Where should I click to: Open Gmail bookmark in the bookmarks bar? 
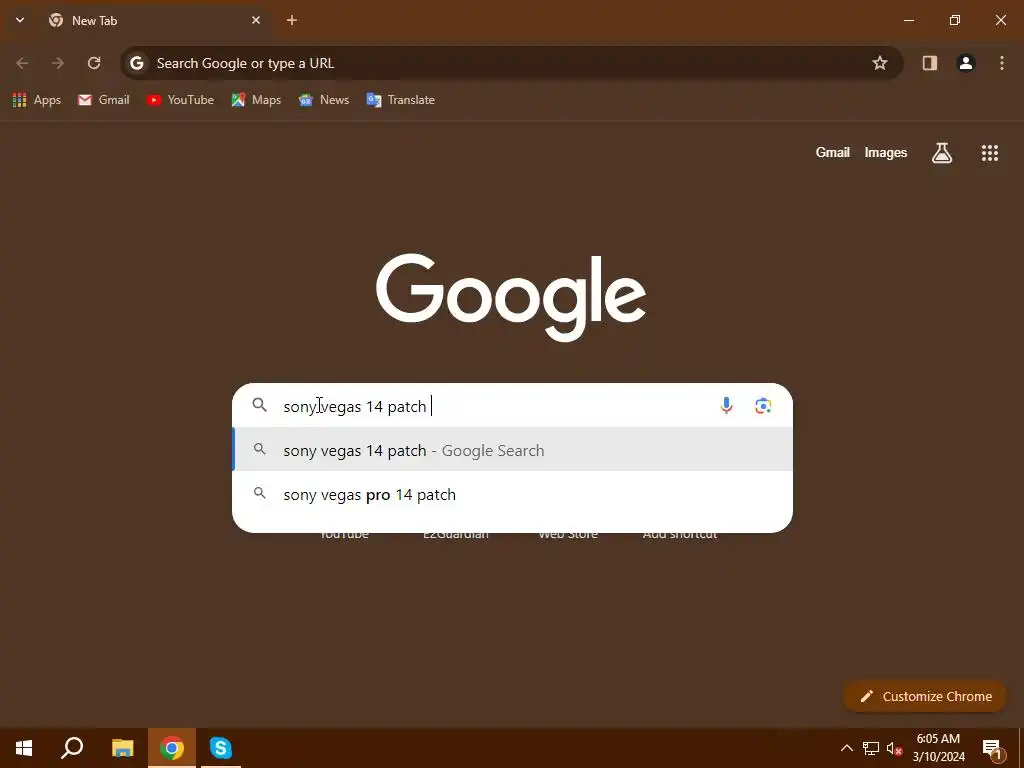(x=104, y=100)
